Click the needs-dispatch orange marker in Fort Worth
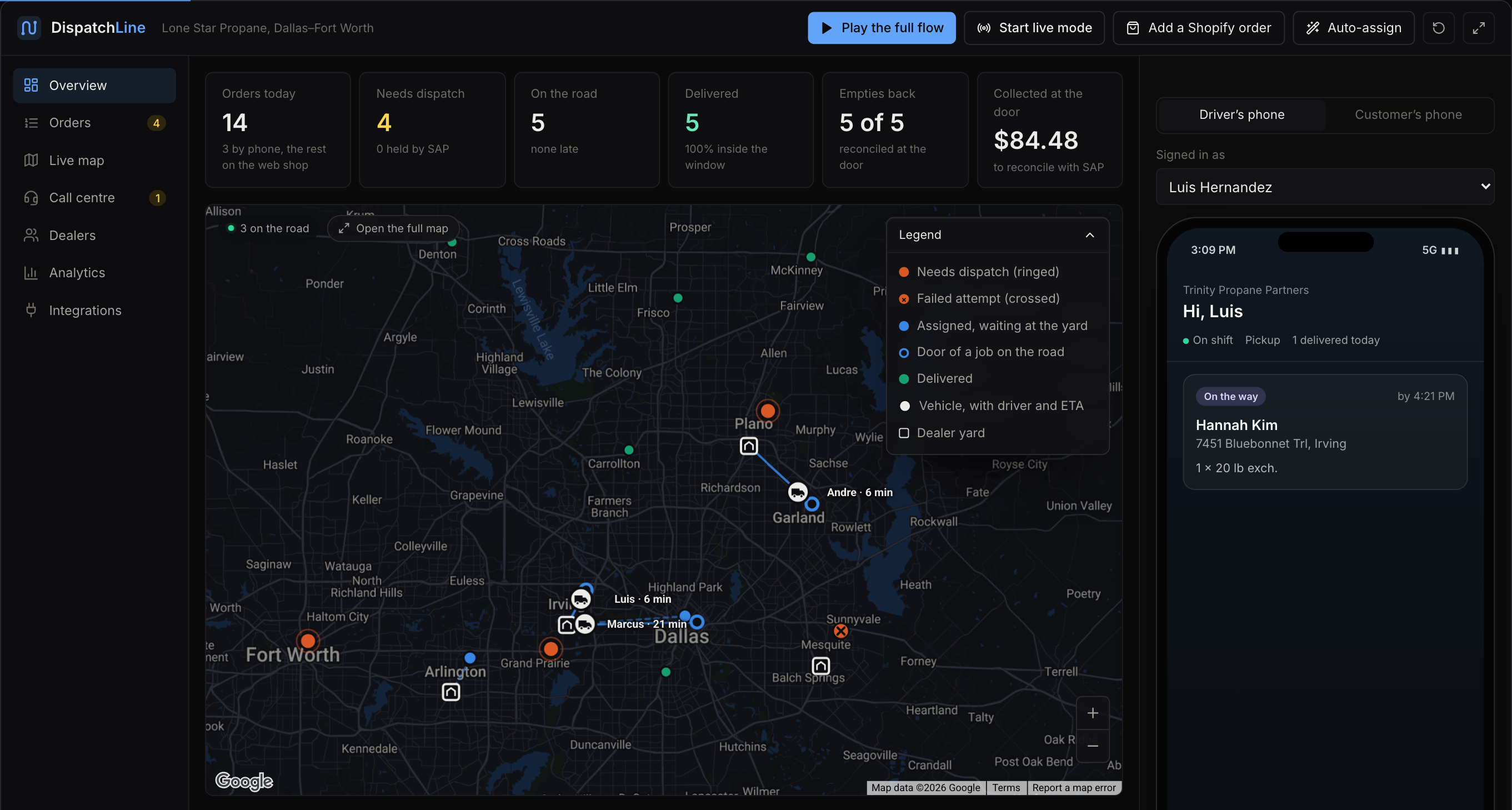 click(308, 641)
